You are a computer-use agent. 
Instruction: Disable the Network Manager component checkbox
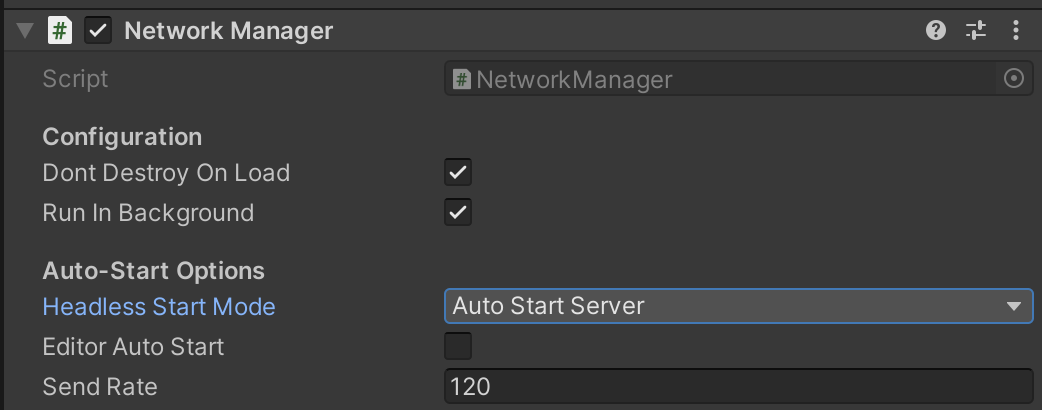click(98, 31)
